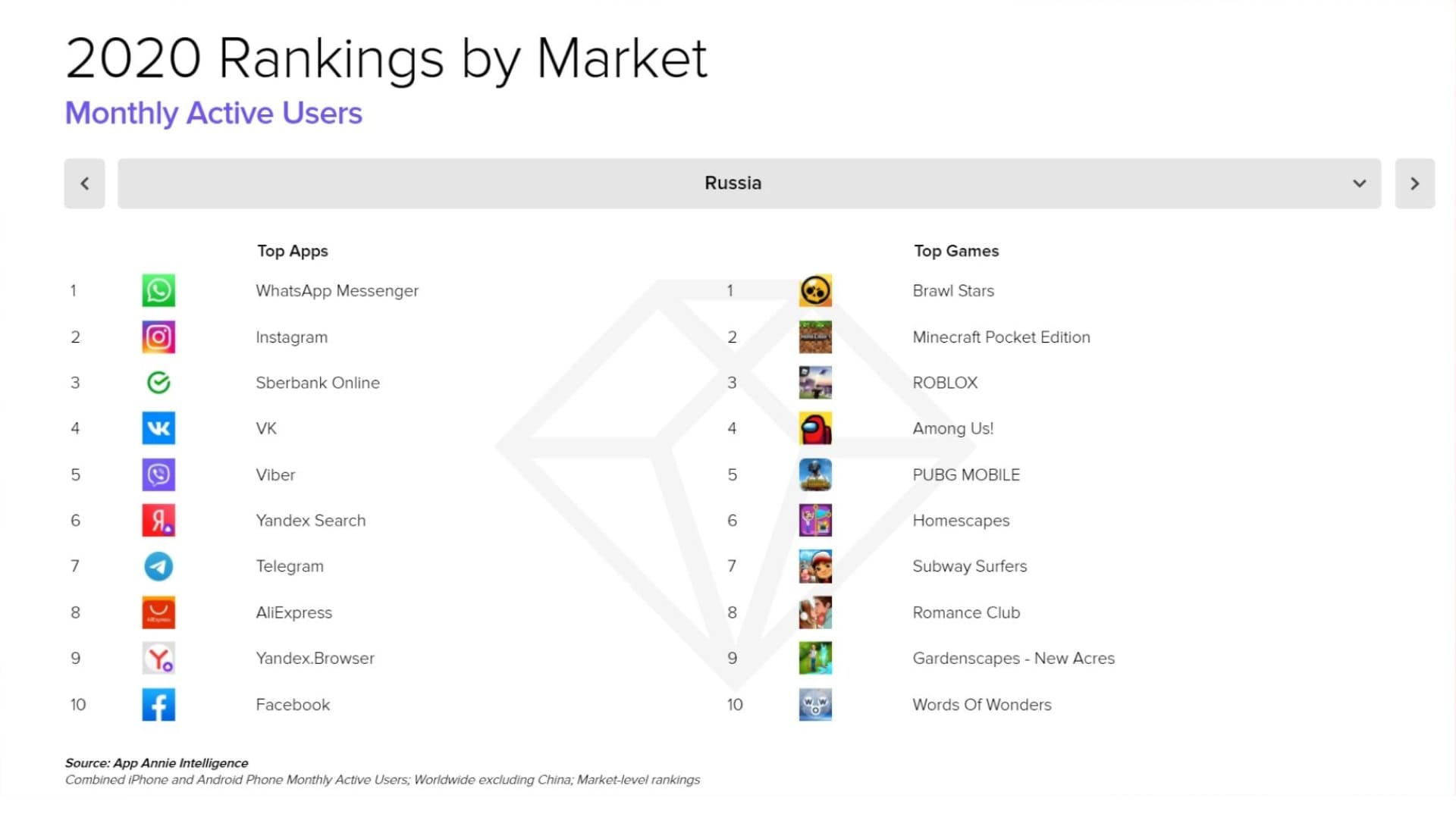Image resolution: width=1456 pixels, height=814 pixels.
Task: Click the Subway Surfers game icon
Action: tap(815, 566)
